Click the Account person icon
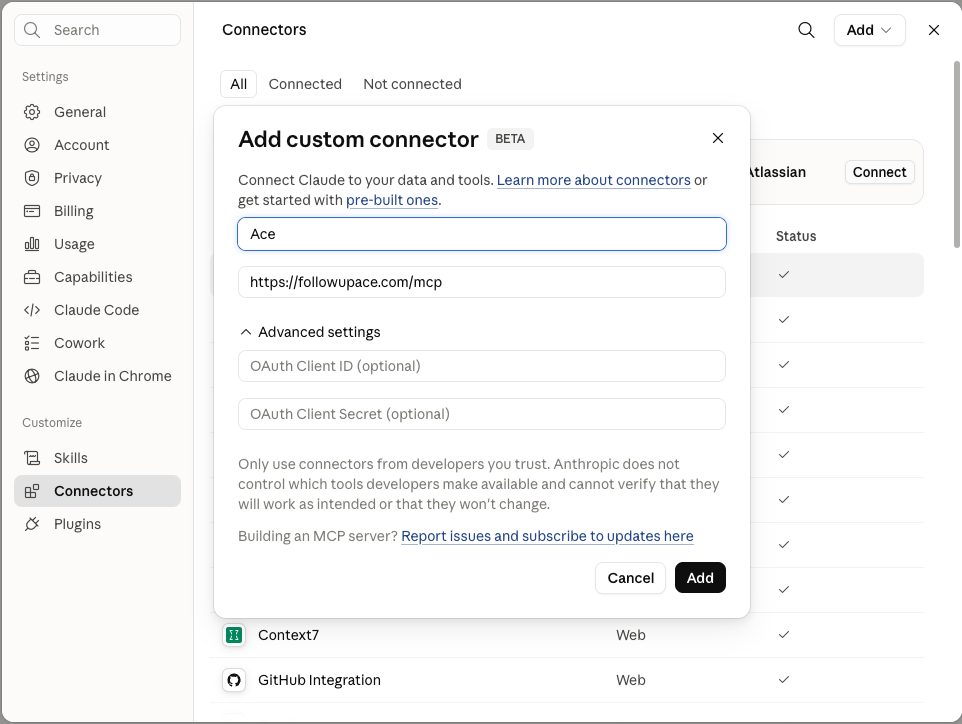The image size is (962, 724). pos(32,145)
